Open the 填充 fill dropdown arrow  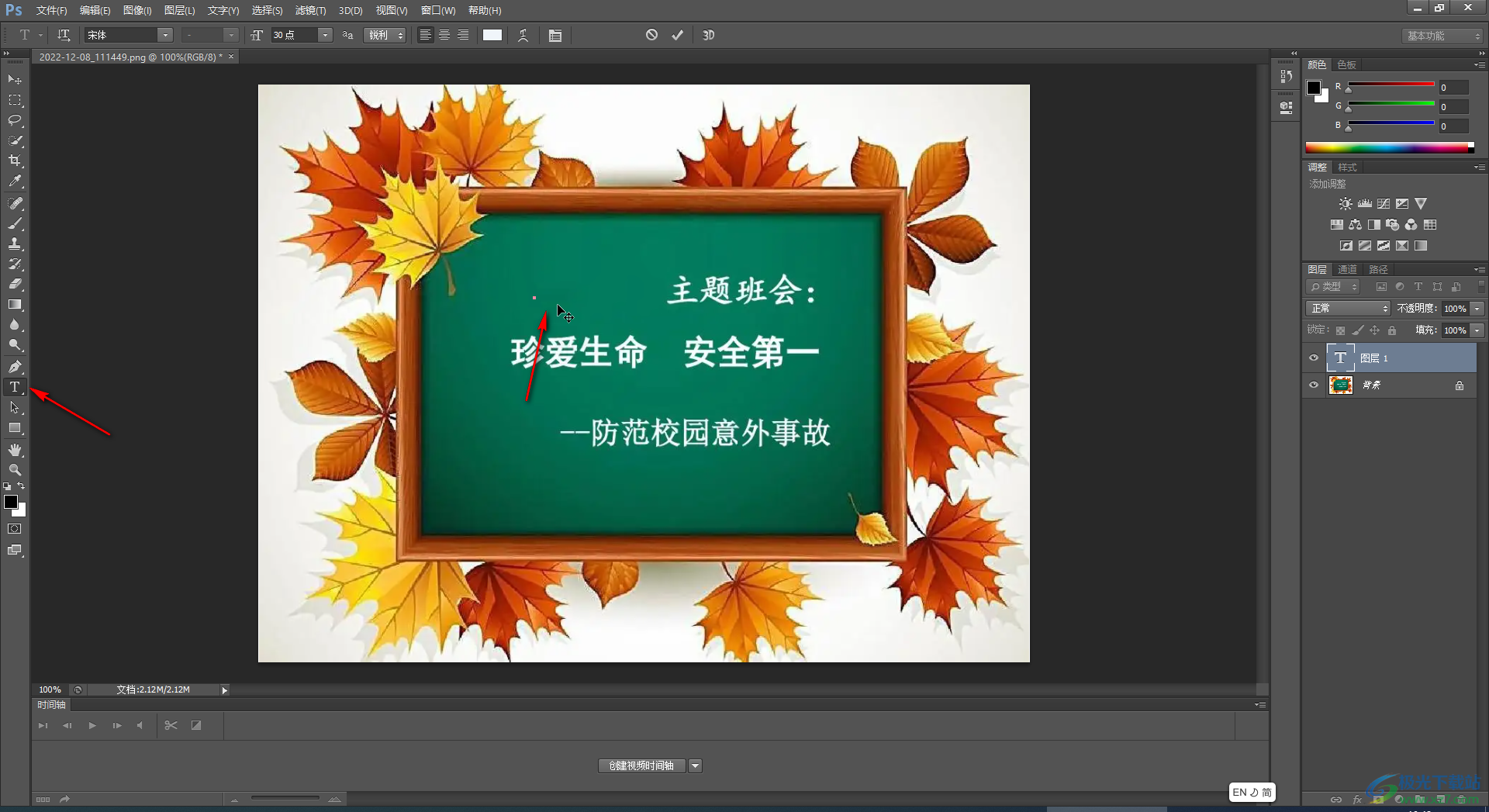pos(1477,330)
